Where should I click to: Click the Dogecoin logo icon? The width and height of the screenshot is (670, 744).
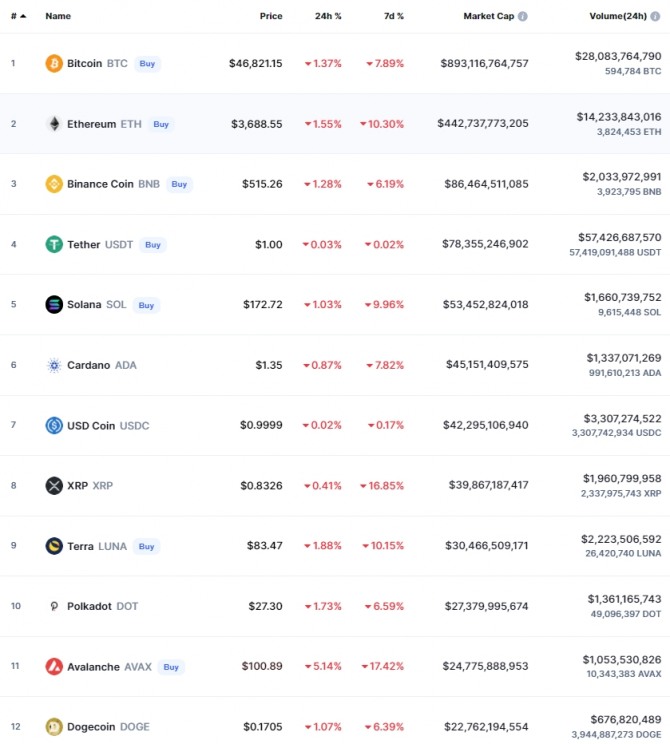click(54, 727)
